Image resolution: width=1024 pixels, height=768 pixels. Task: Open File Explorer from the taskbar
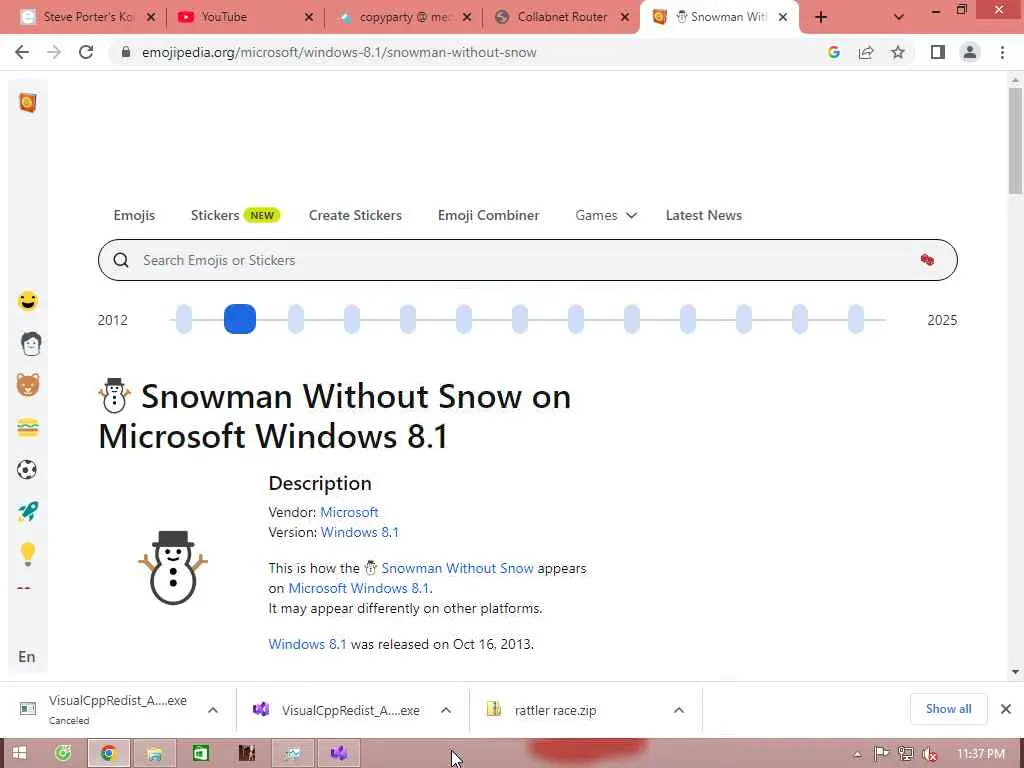[154, 754]
